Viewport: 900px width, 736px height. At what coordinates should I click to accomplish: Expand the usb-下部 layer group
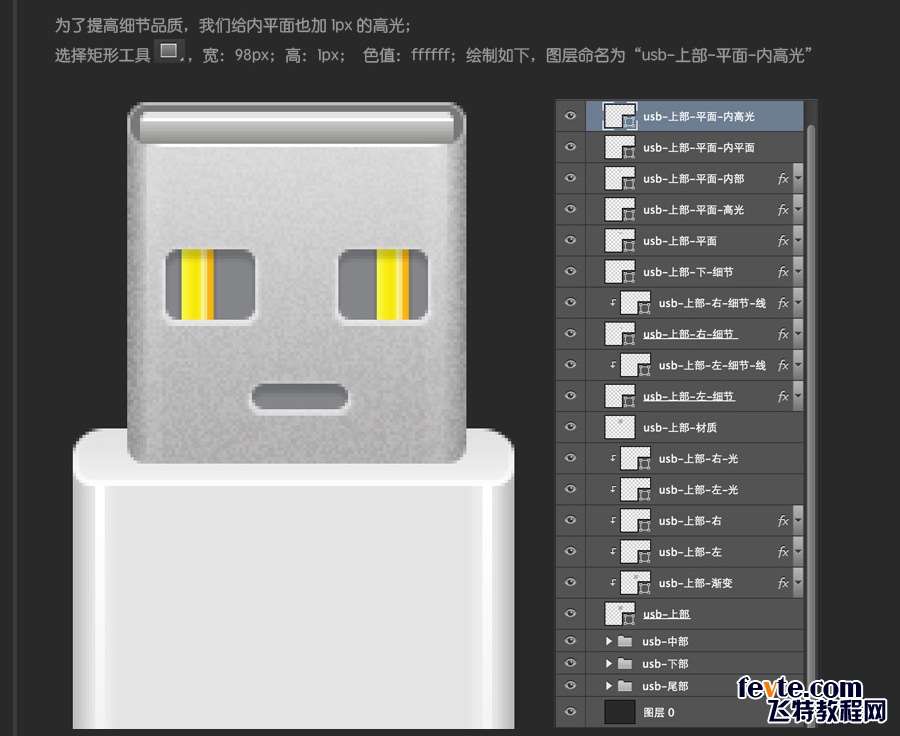(608, 664)
